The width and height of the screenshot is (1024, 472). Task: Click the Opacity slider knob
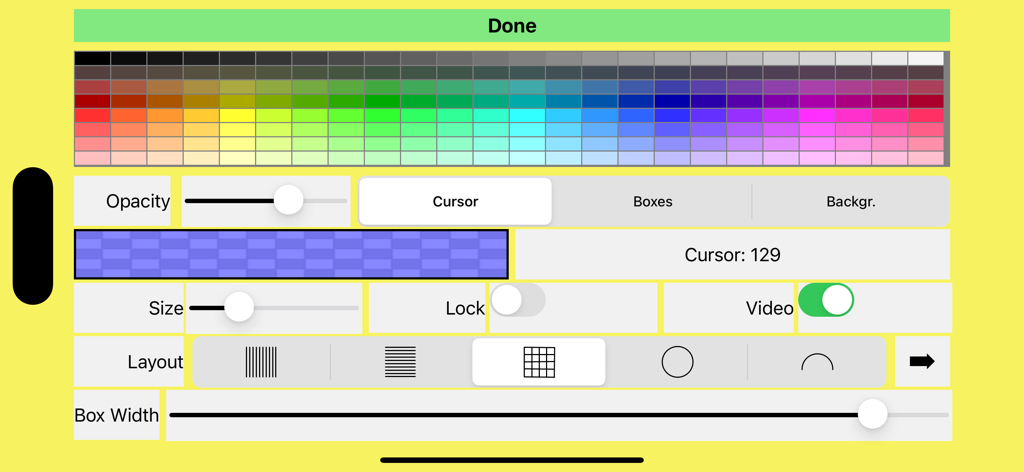tap(288, 200)
